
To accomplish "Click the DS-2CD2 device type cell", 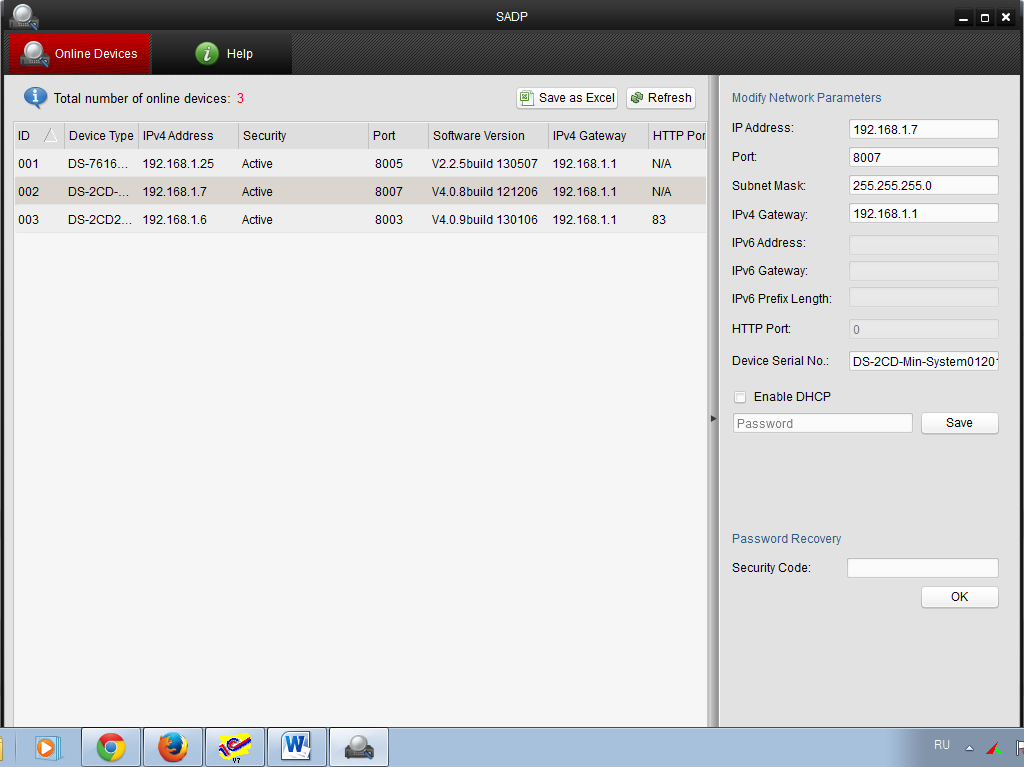I will (x=100, y=220).
